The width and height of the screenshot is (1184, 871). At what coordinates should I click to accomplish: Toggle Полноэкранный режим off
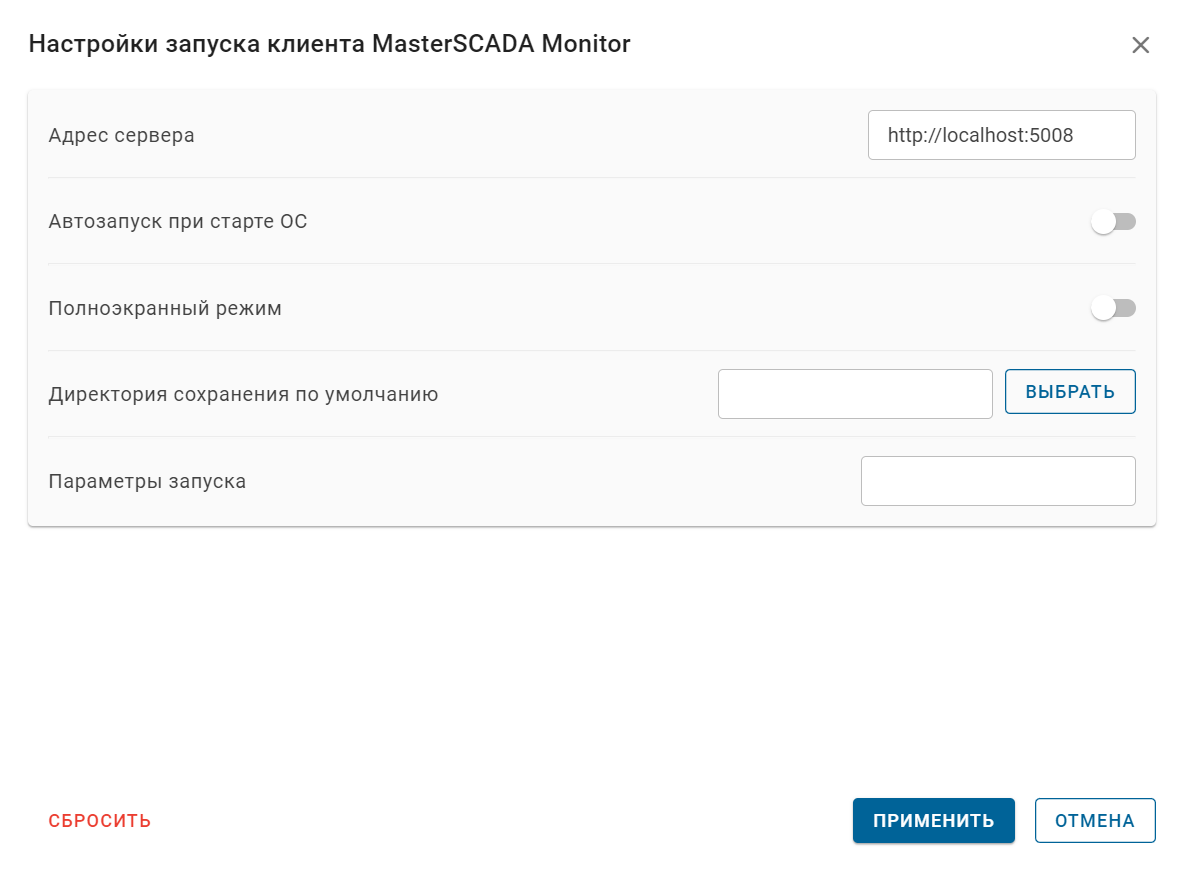(x=1113, y=308)
